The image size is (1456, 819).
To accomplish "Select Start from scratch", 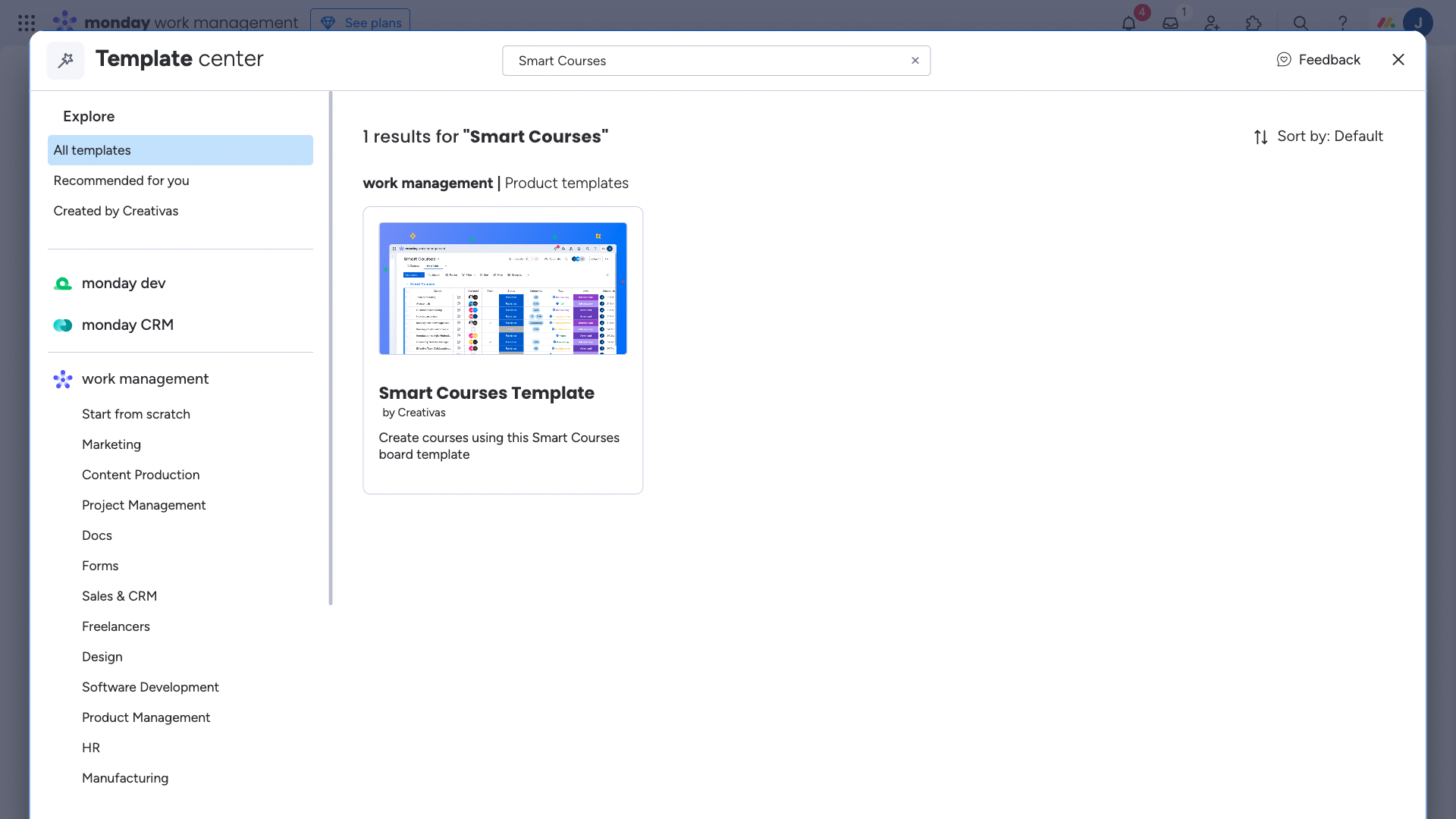I will [136, 414].
